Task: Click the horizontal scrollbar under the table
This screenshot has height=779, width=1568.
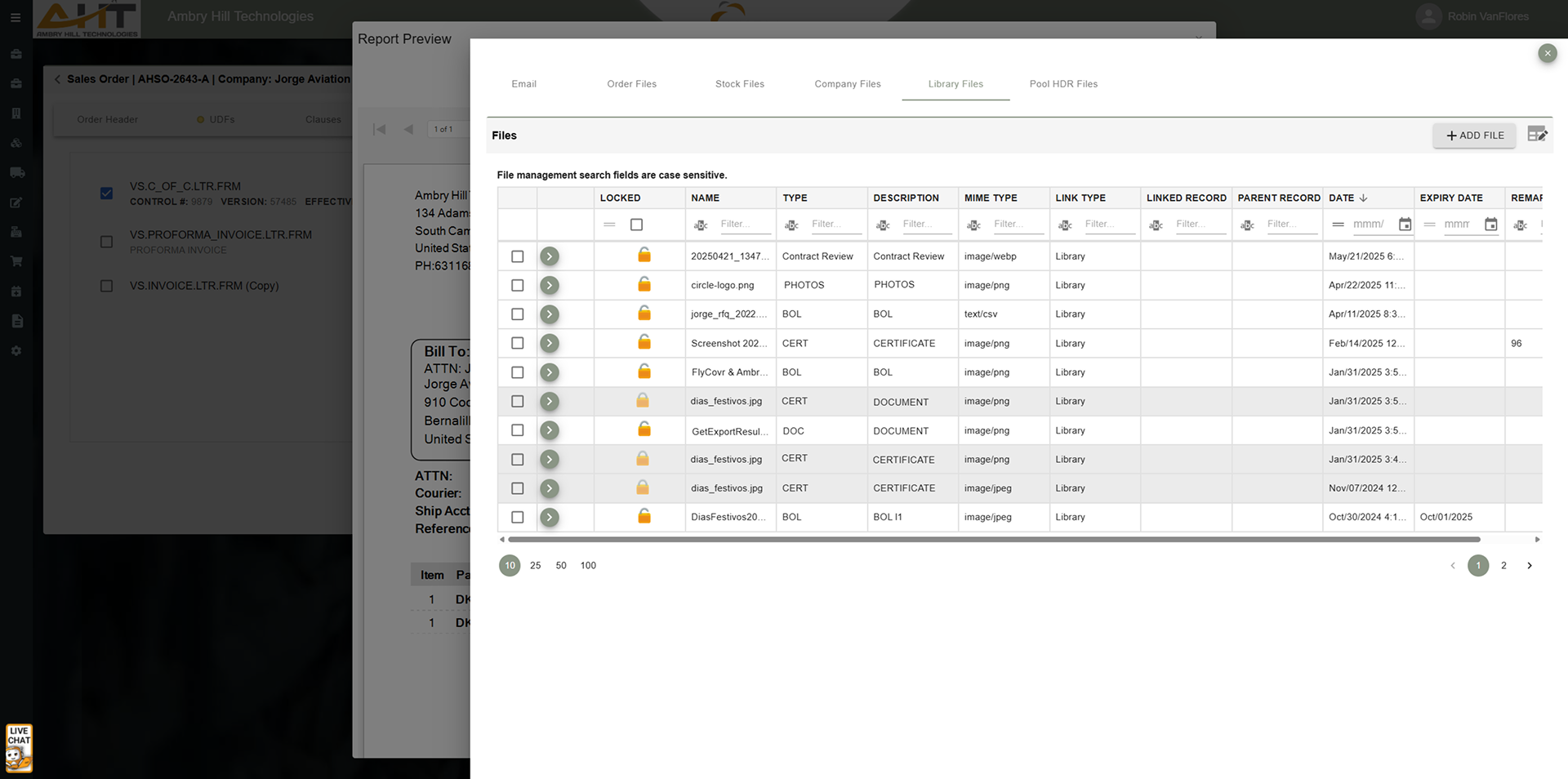Action: 993,540
